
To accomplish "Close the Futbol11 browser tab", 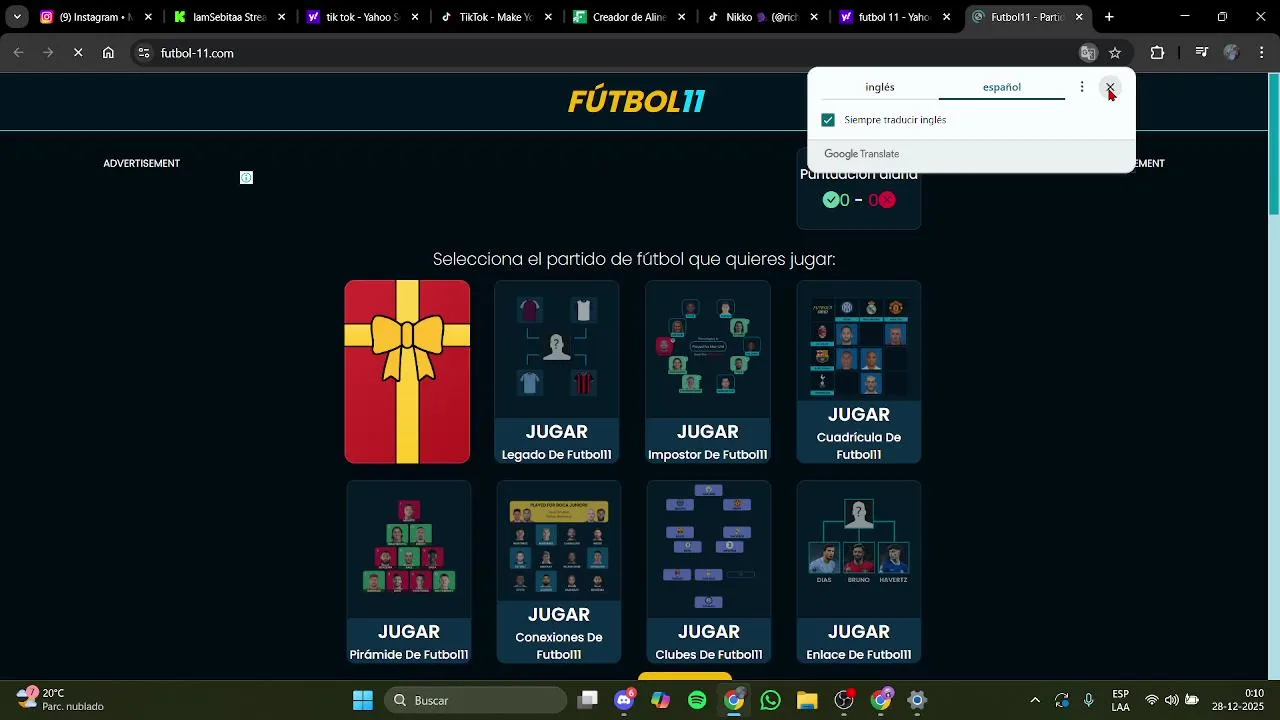I will (1079, 17).
